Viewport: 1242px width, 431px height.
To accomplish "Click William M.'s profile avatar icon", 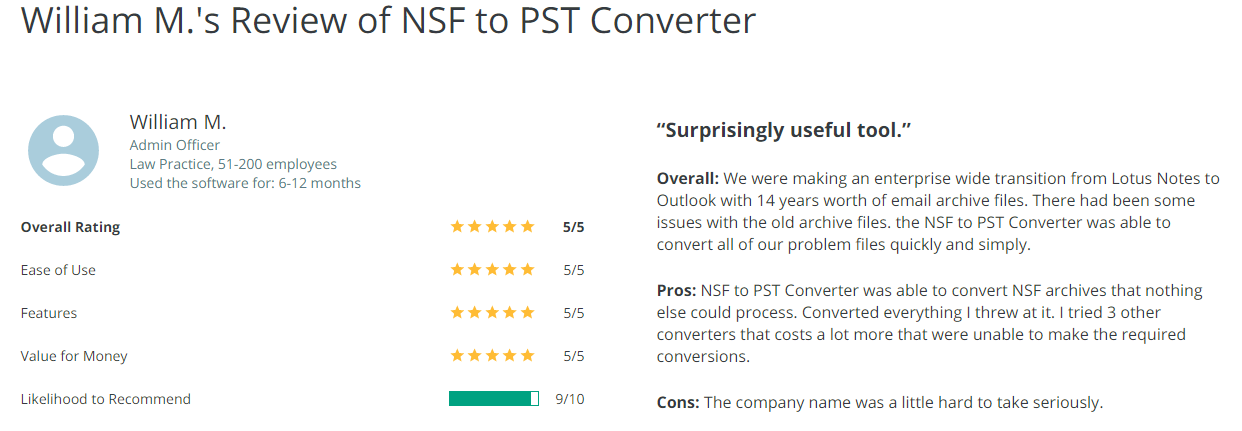I will click(x=64, y=151).
